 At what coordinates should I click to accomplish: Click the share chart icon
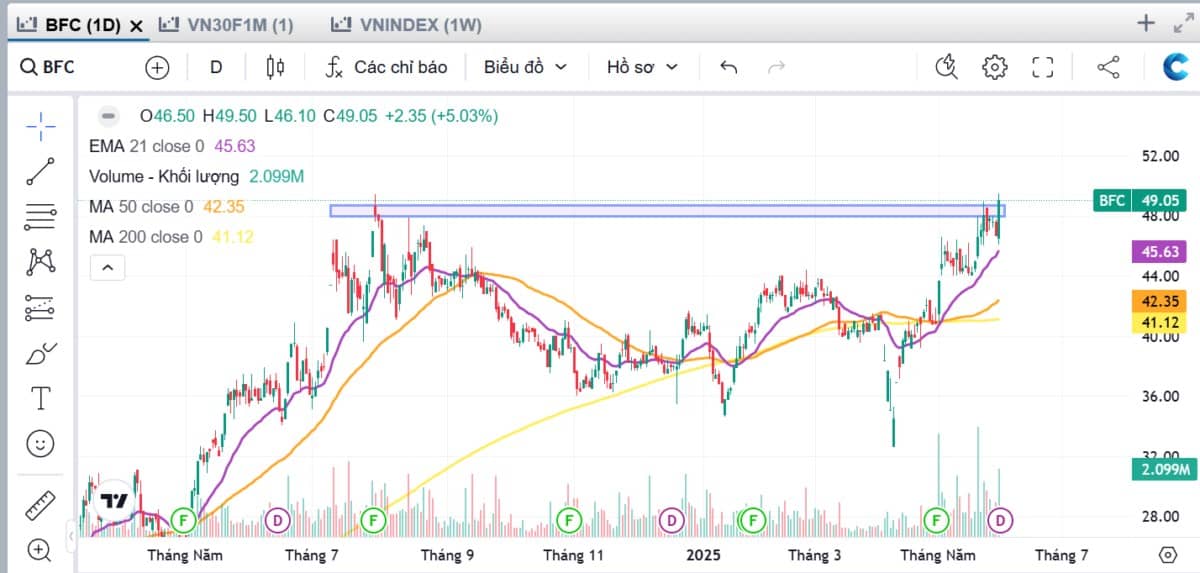pyautogui.click(x=1108, y=67)
